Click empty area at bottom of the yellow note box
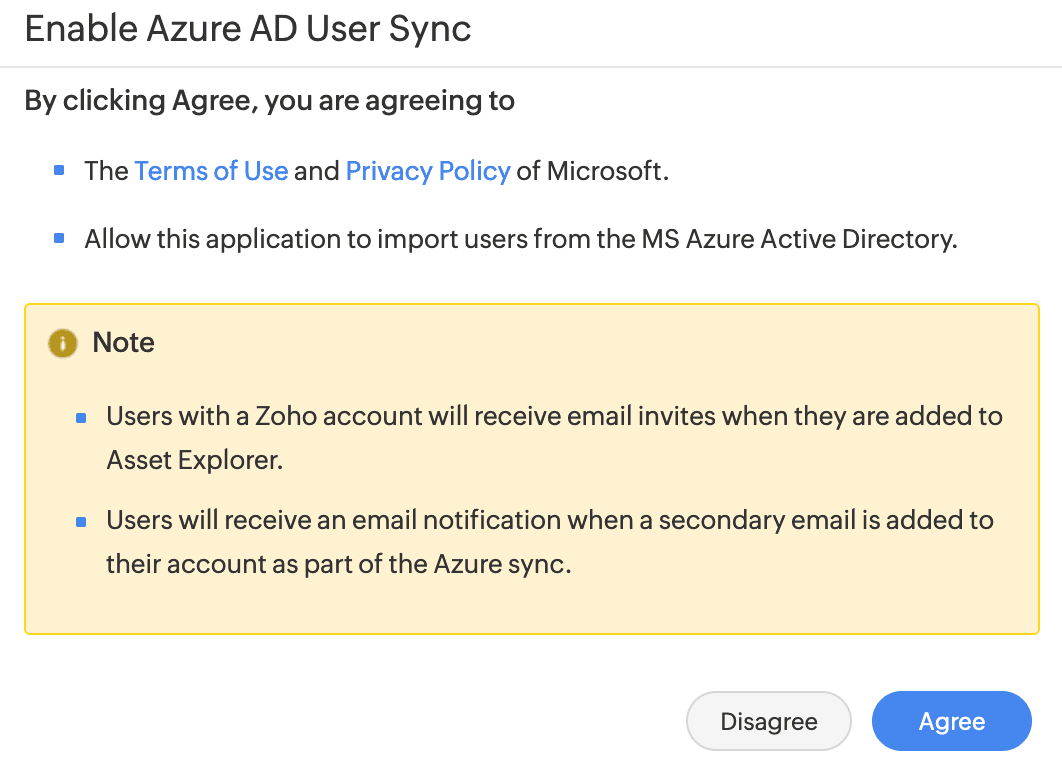 coord(530,607)
